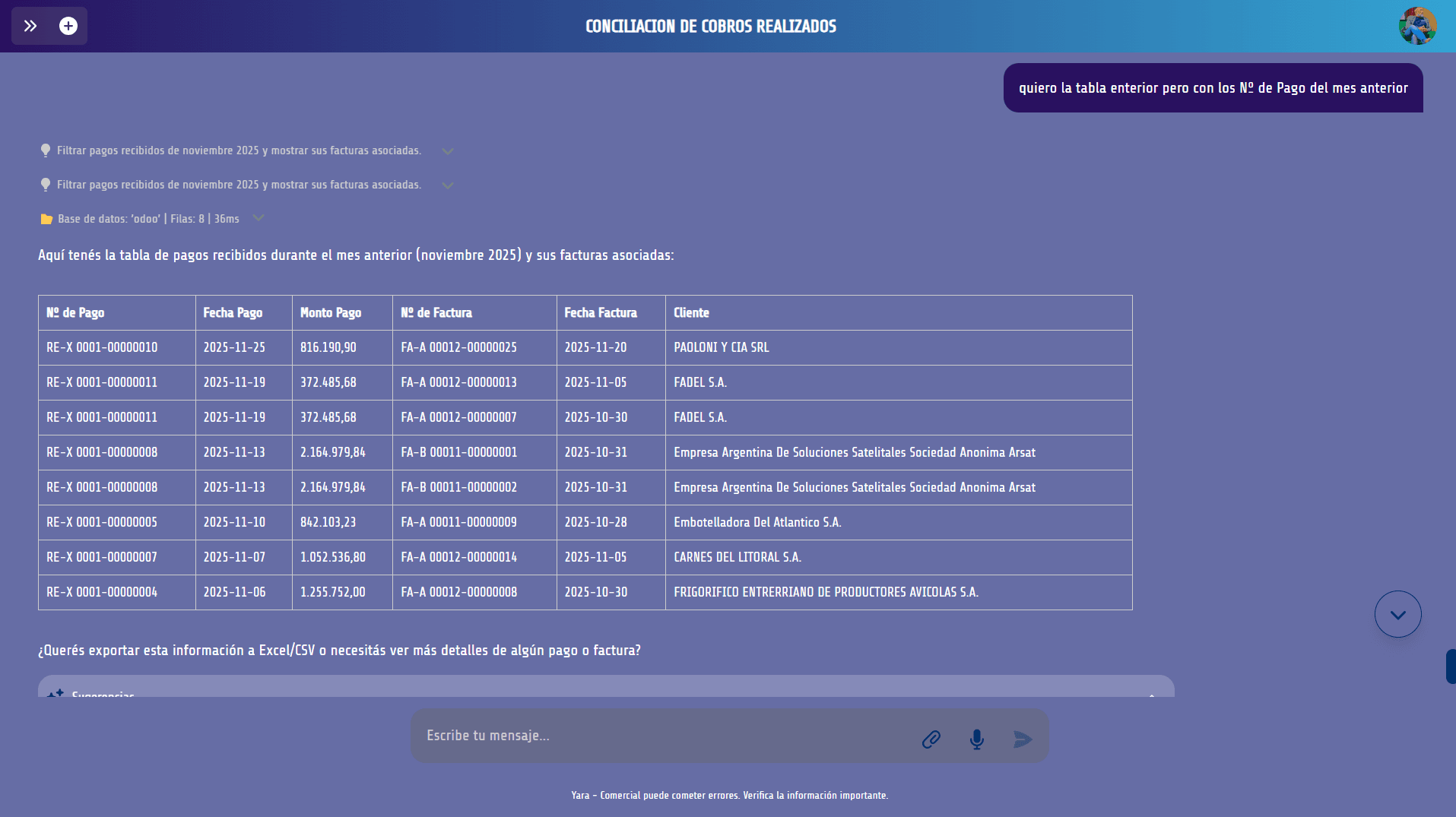The image size is (1456, 817).
Task: Select payment cell 'RE-X 0001-00000010'
Action: tap(117, 348)
